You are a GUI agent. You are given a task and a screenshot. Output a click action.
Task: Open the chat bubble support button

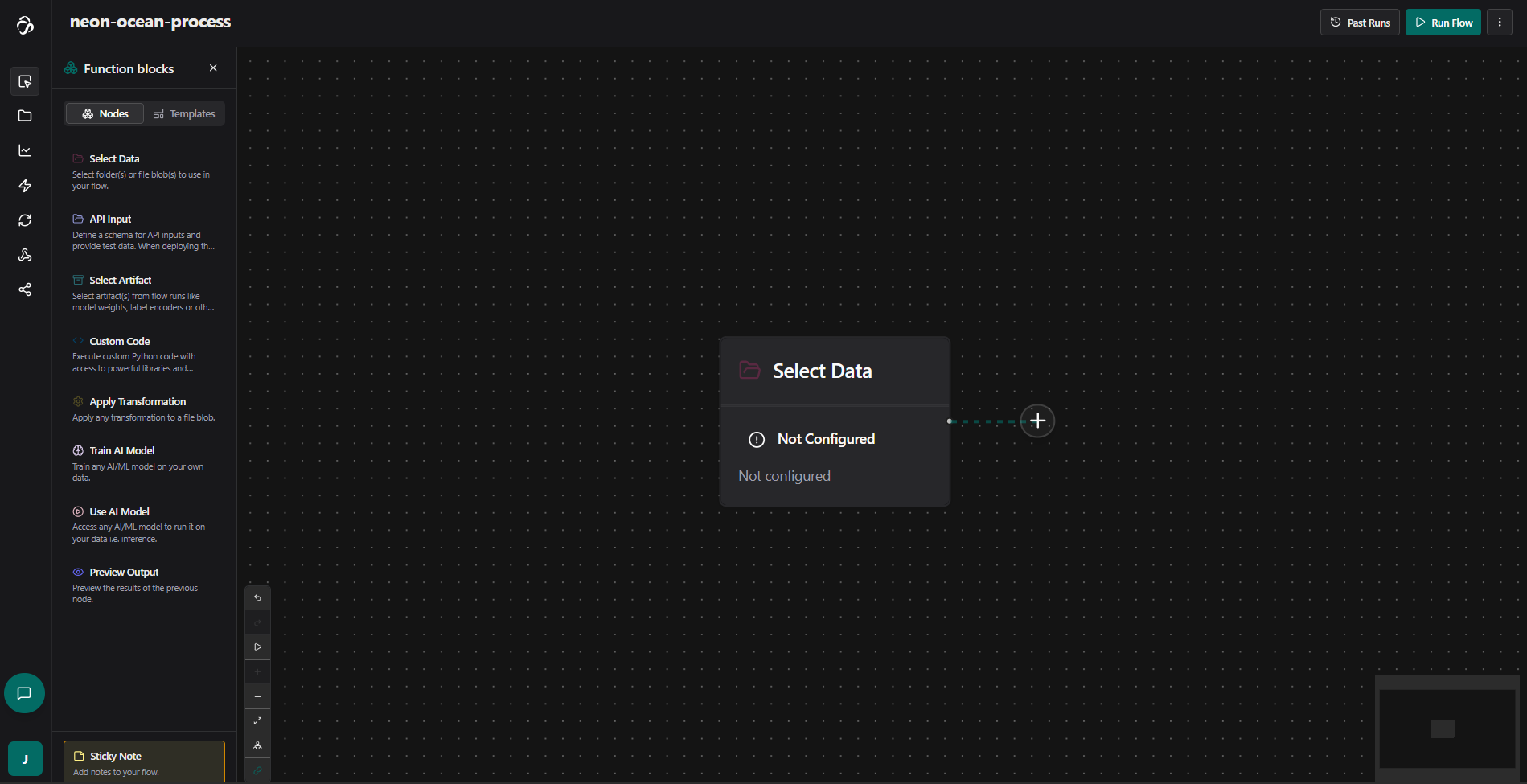point(24,693)
